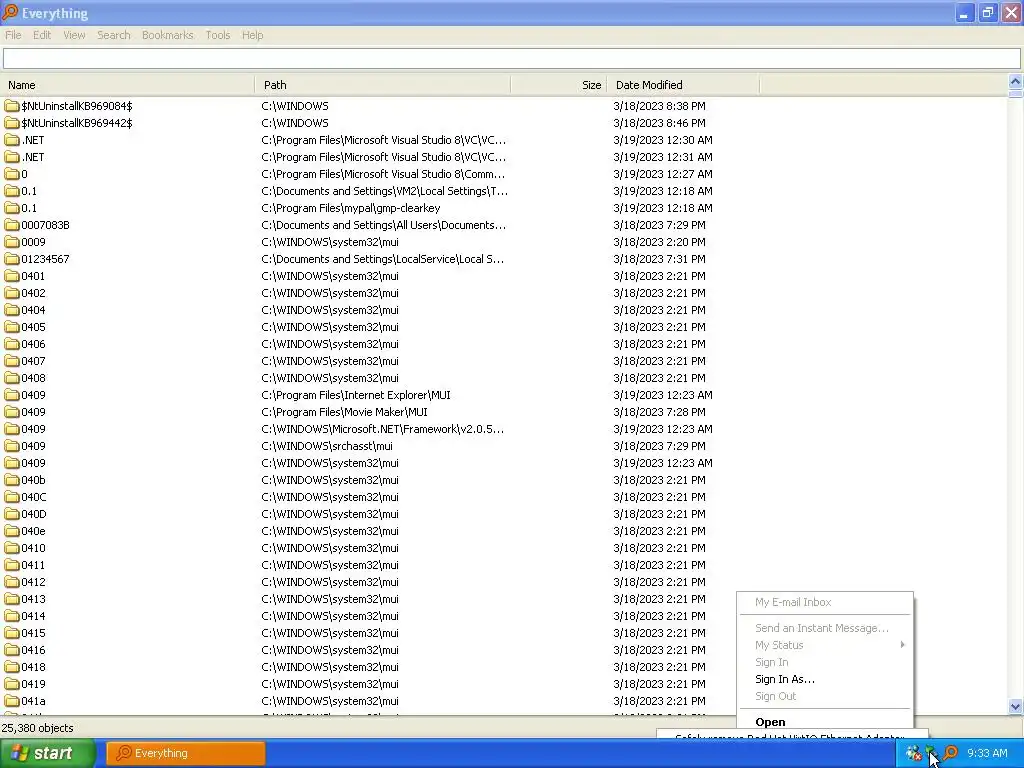Open the Tools menu
Screen dimensions: 1024x768
(x=217, y=35)
